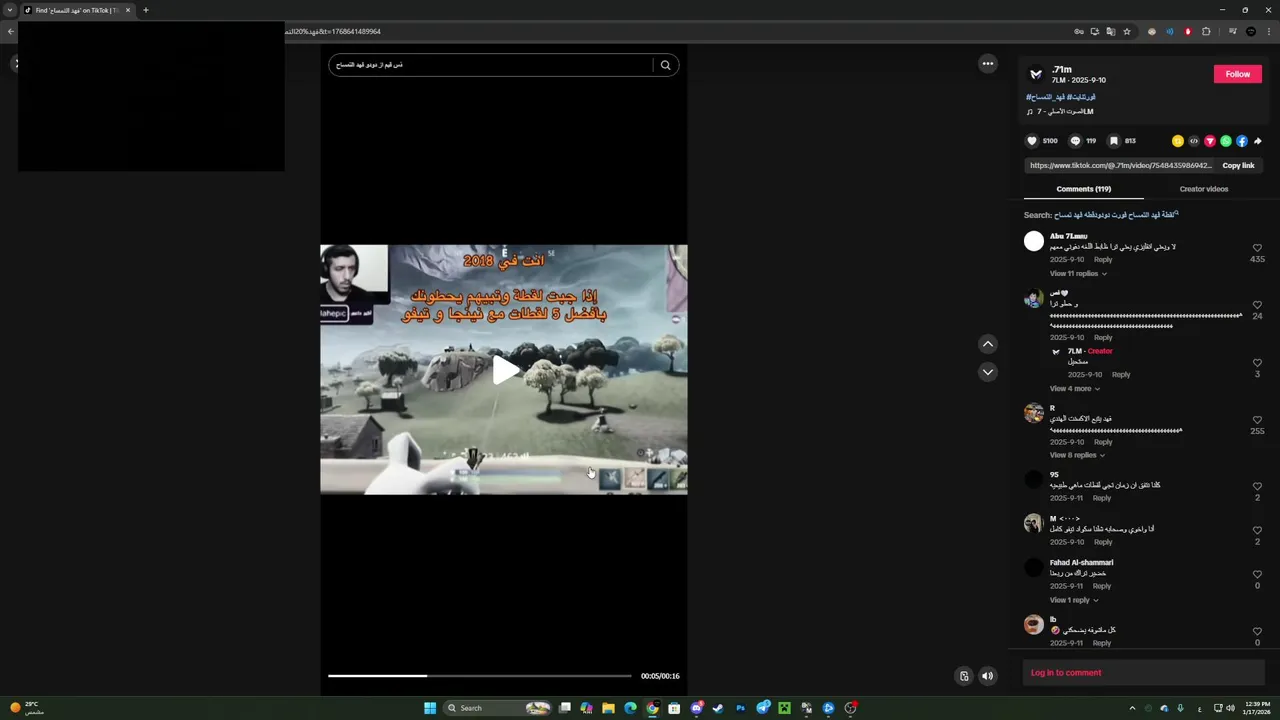Open Abu 7Lmnu's profile avatar
Screen dimensions: 1280x720
[1034, 241]
